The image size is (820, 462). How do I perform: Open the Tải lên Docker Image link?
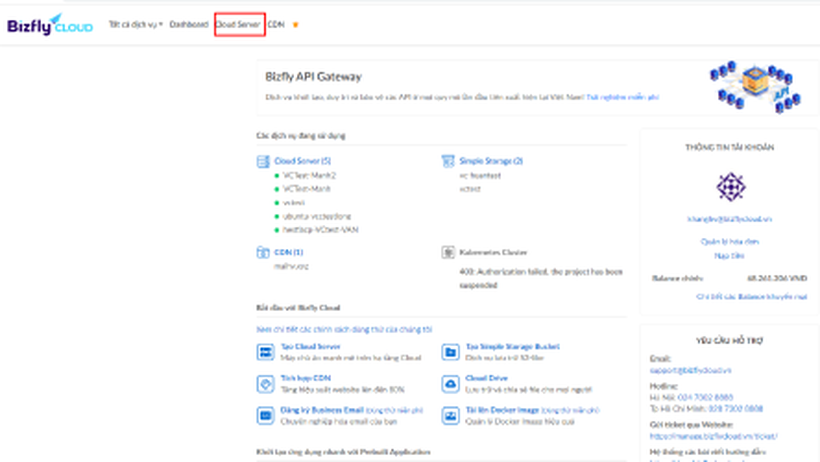coord(502,410)
